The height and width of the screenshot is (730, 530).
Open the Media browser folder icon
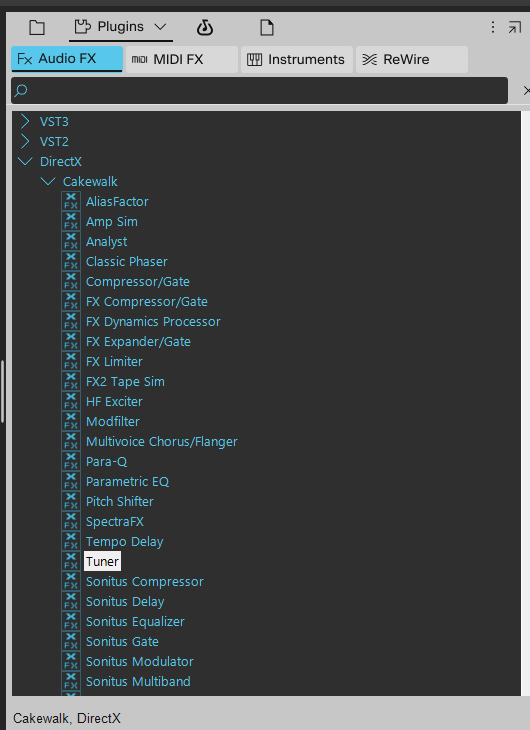click(37, 27)
